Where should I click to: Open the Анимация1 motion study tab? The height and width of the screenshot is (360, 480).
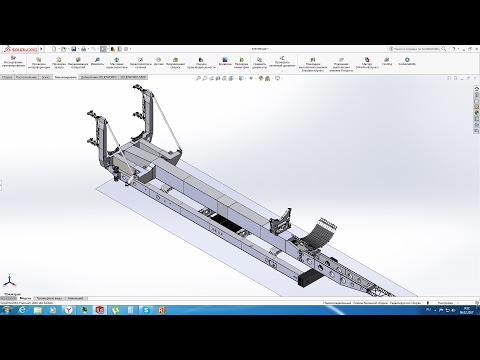click(x=76, y=298)
